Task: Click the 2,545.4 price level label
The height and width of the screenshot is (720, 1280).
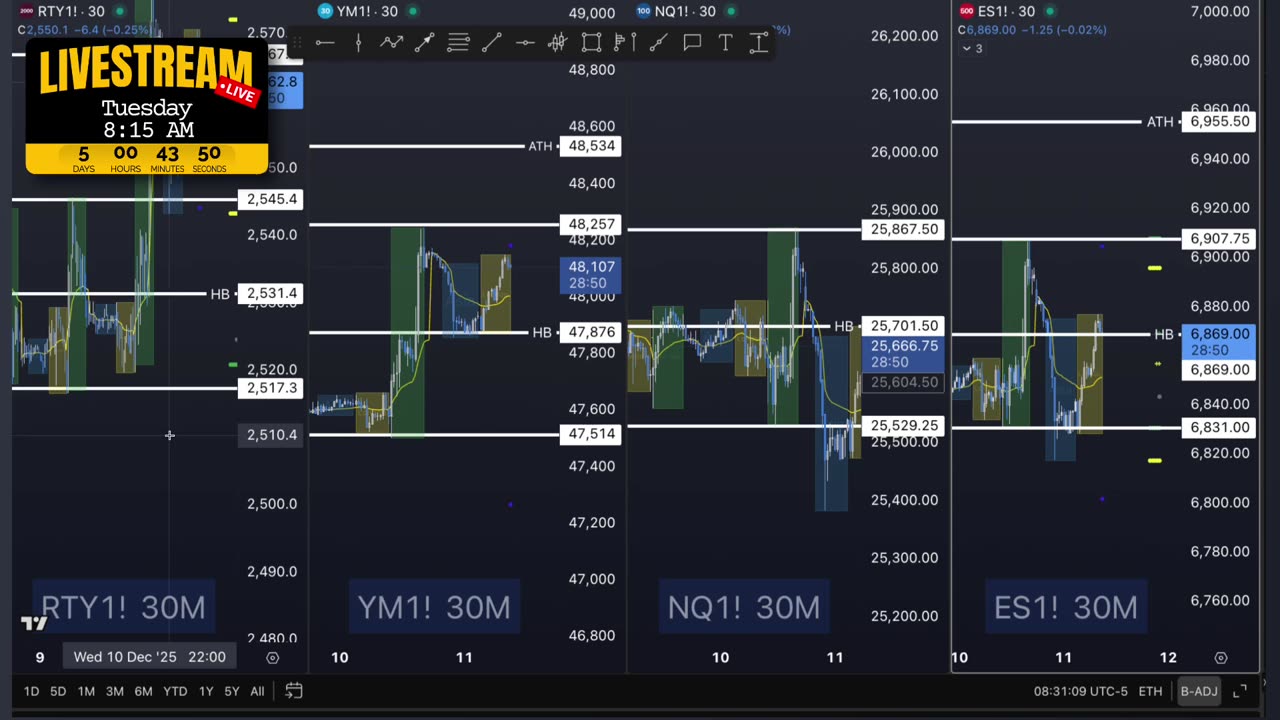Action: tap(271, 199)
